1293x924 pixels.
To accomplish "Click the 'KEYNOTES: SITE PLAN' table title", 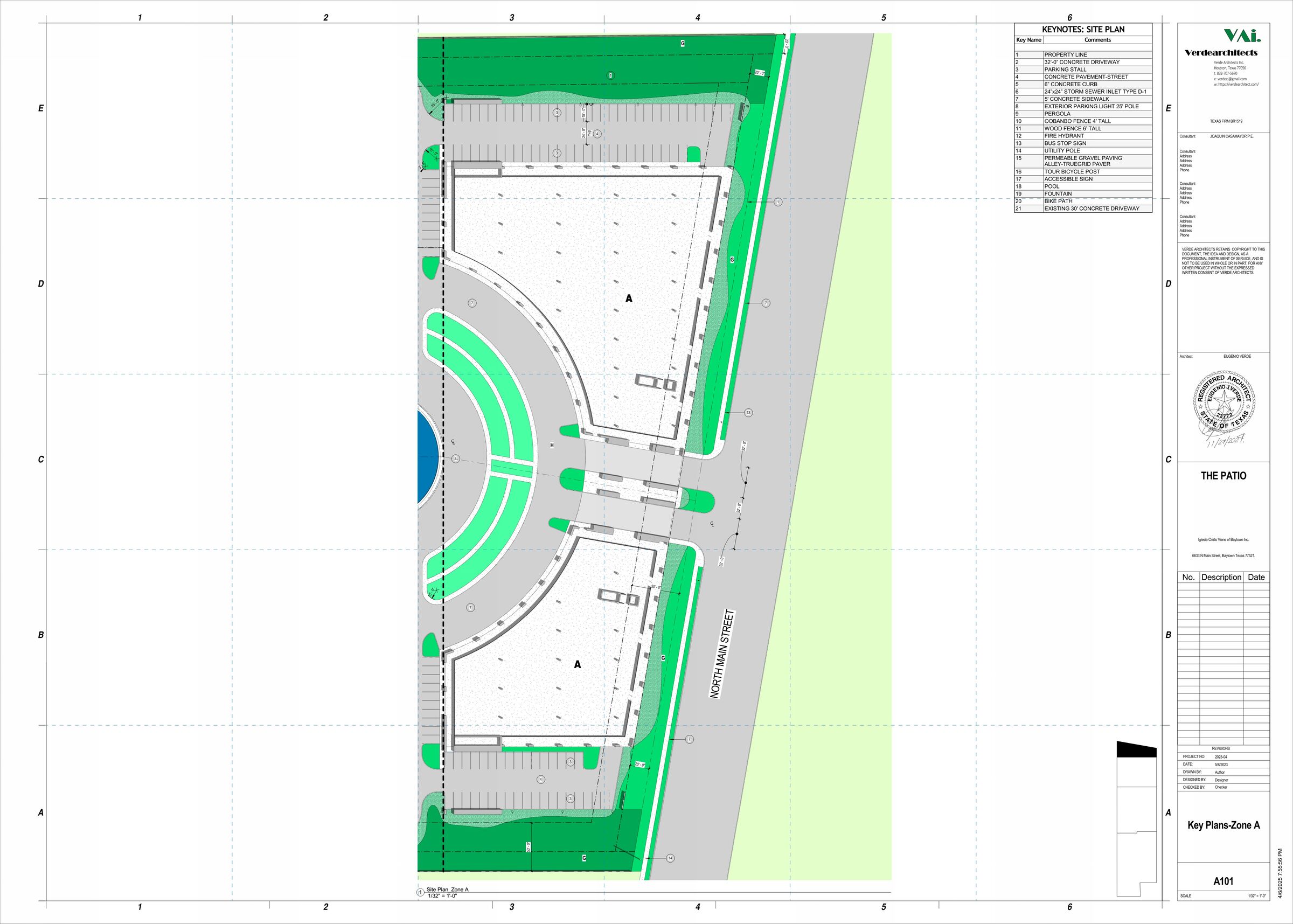I will coord(1083,30).
